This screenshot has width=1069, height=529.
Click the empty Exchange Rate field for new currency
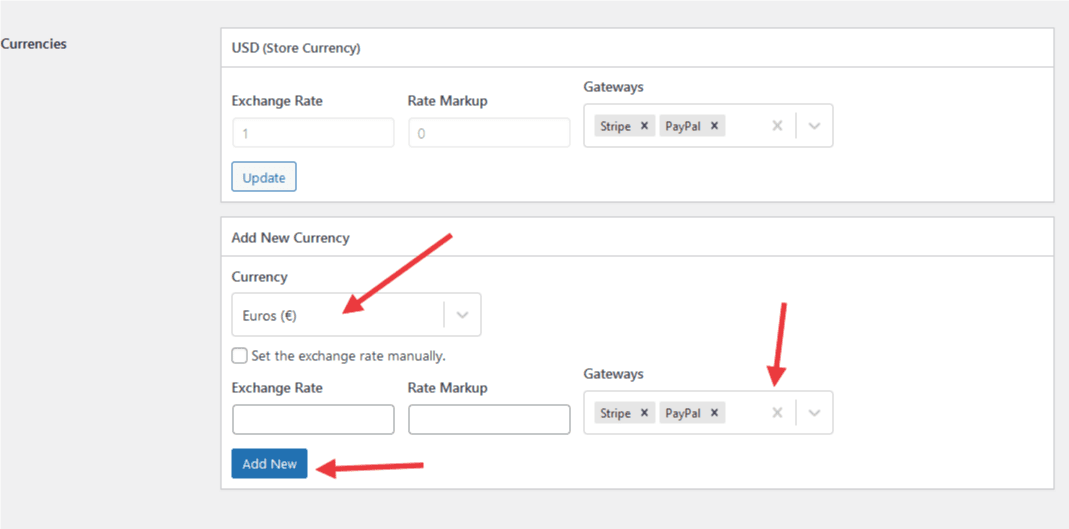click(x=313, y=419)
